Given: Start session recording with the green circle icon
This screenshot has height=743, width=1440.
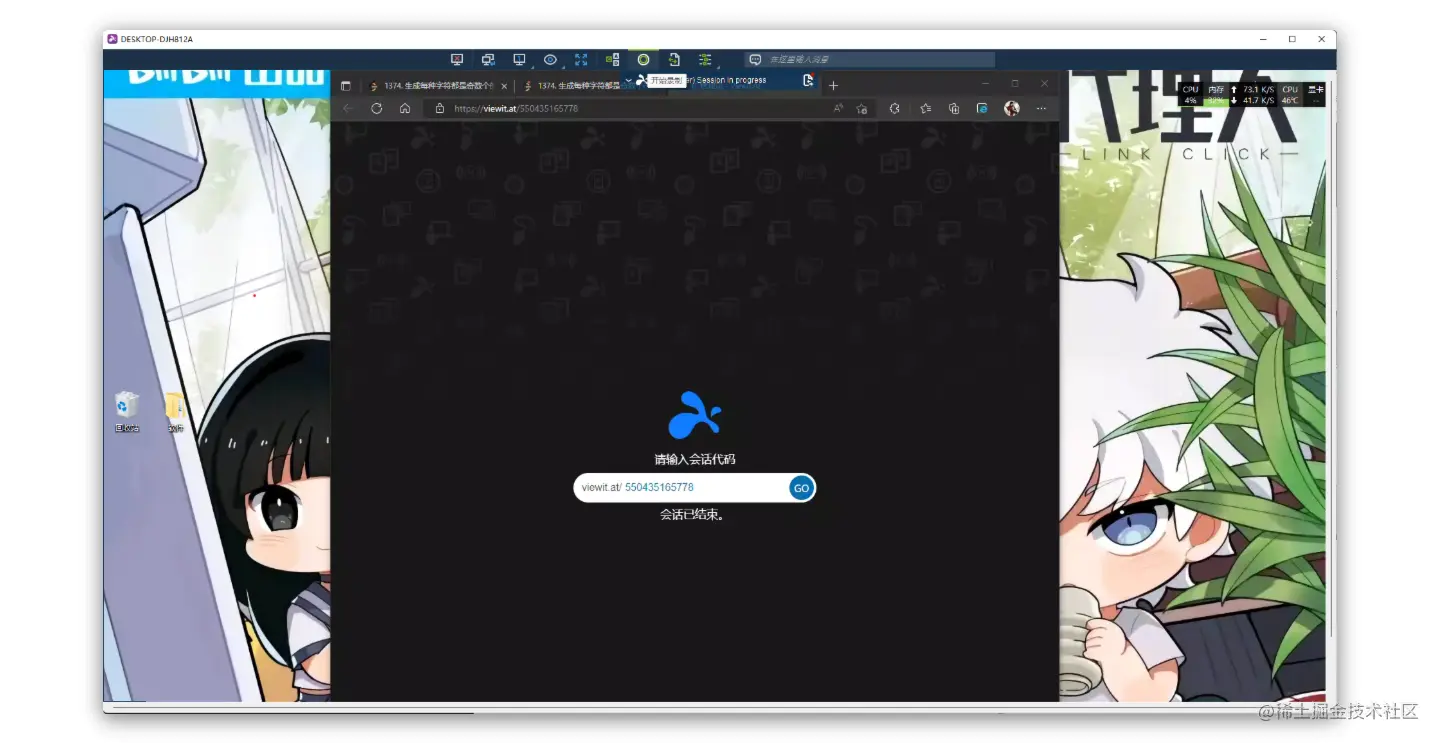Looking at the screenshot, I should pos(643,60).
